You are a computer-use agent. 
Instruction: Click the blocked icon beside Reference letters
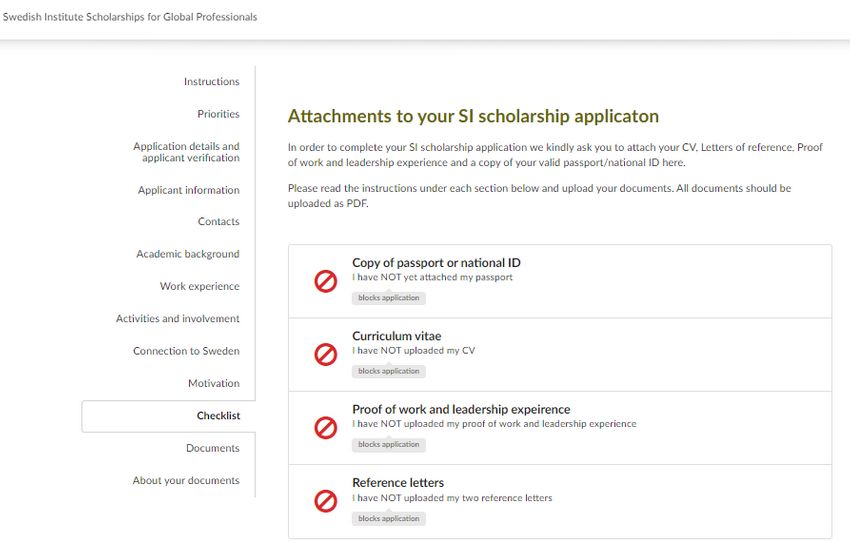[326, 501]
